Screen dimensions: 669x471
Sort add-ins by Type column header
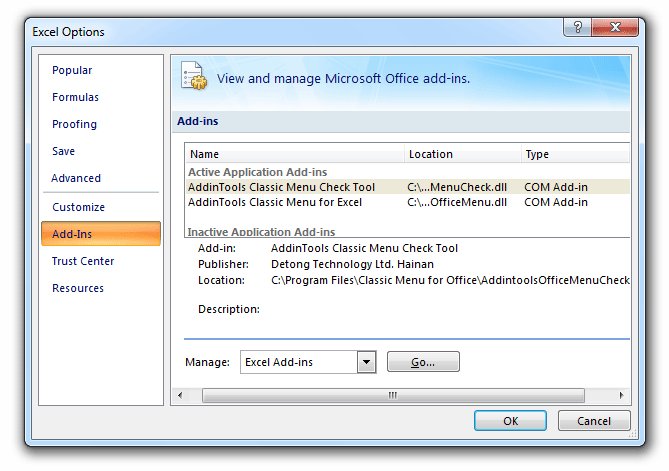[x=575, y=154]
